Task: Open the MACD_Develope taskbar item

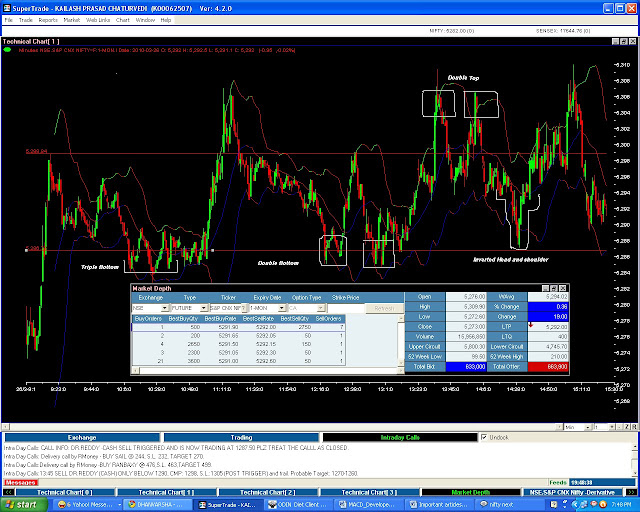Action: pos(370,505)
